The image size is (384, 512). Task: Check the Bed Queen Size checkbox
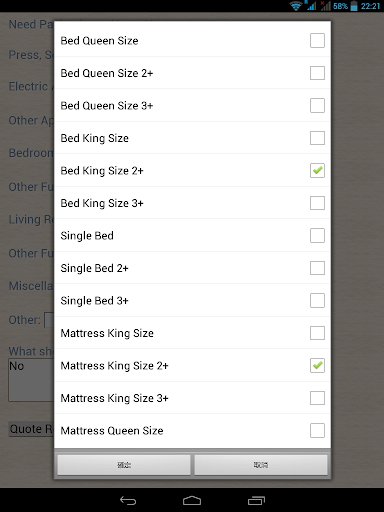[x=317, y=41]
